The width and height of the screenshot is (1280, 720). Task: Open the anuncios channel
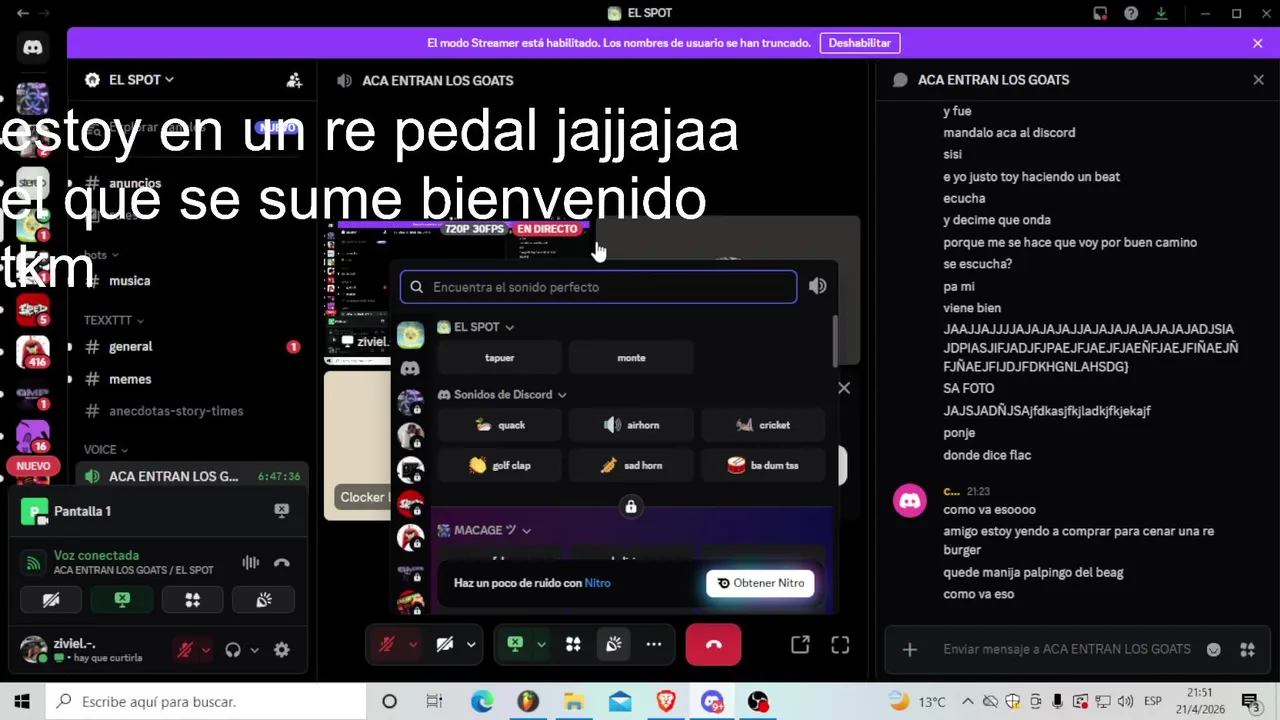(190, 184)
